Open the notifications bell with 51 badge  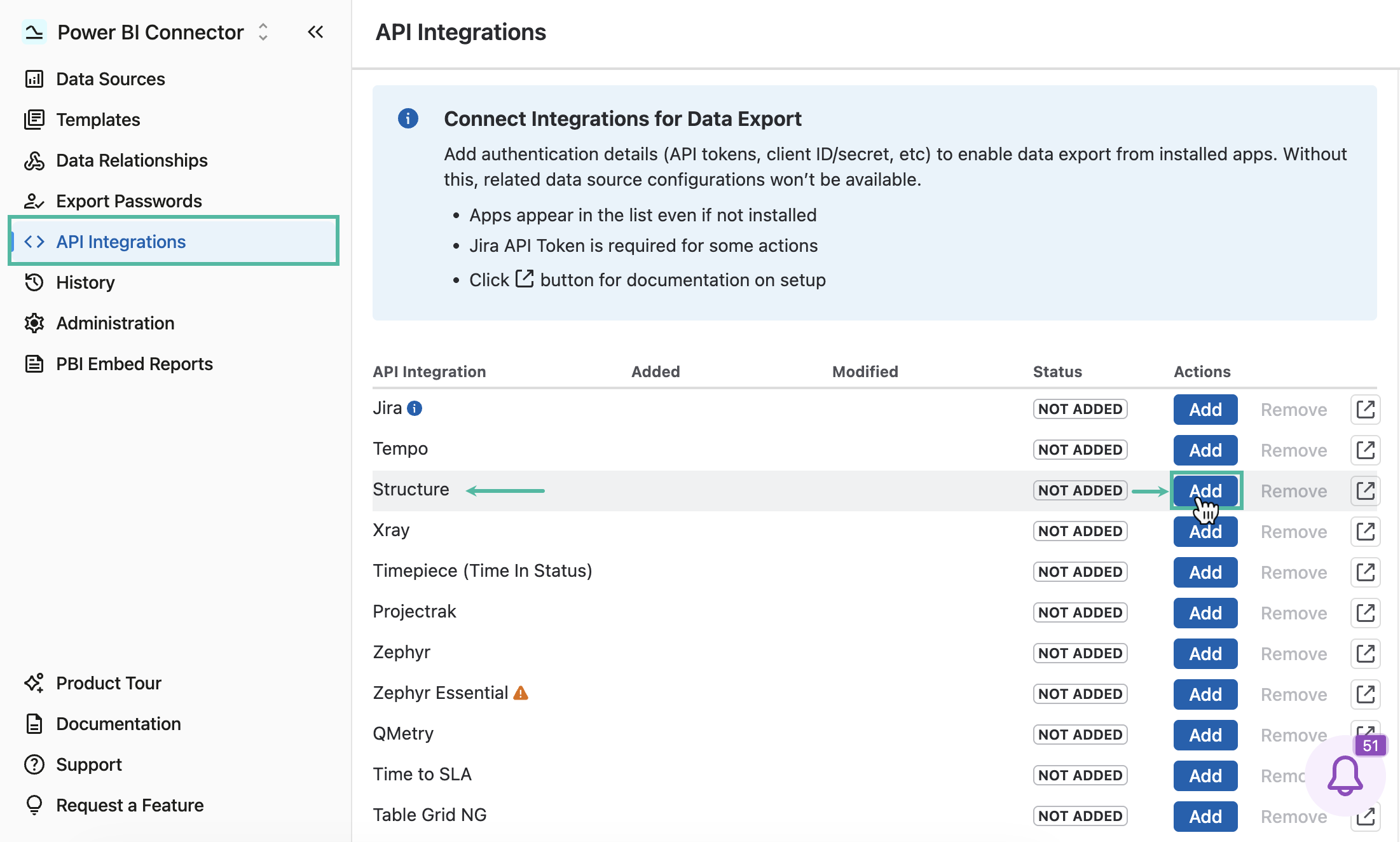[x=1345, y=775]
